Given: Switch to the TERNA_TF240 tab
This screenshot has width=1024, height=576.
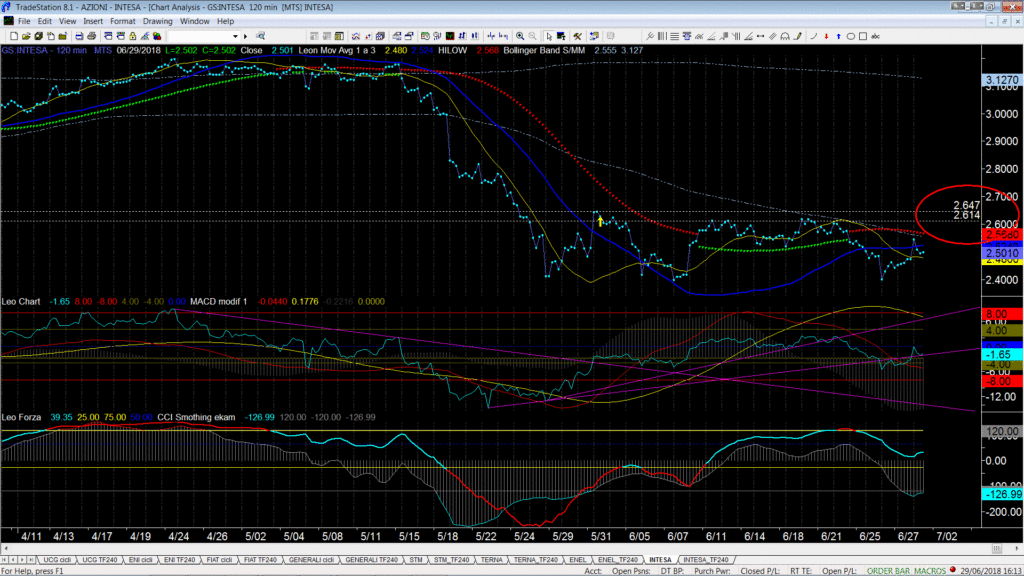Looking at the screenshot, I should pos(536,560).
